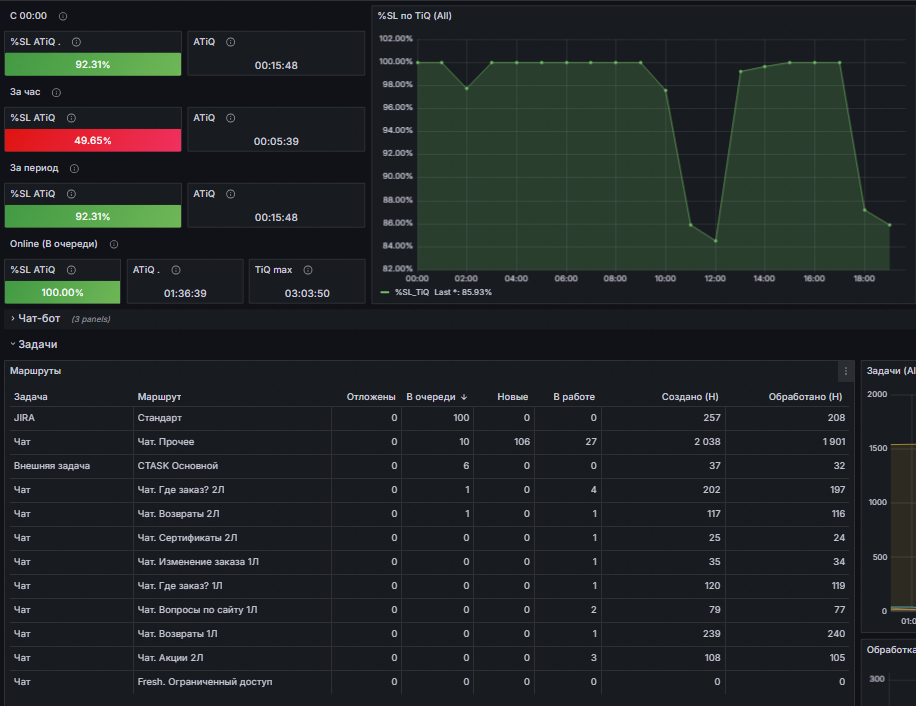Open the Маршруты panel three-dot menu
The width and height of the screenshot is (916, 706).
tap(845, 371)
